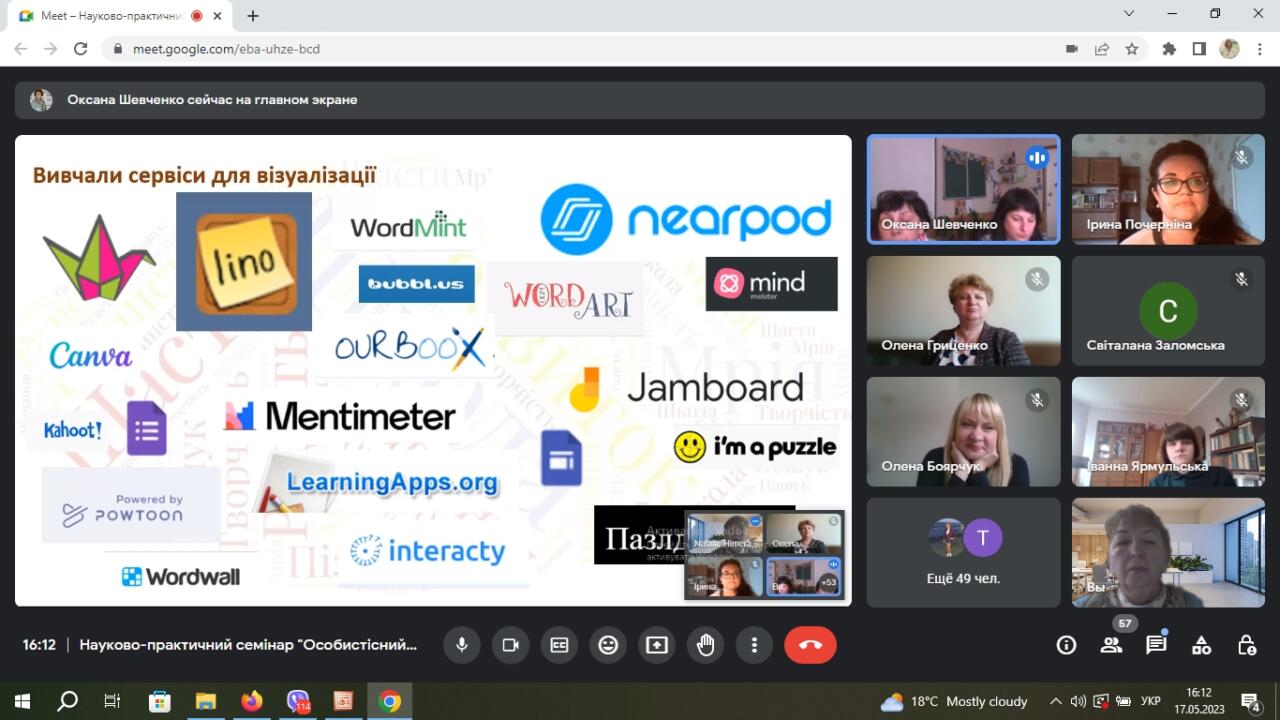Viewport: 1280px width, 720px height.
Task: Click the Chrome taskbar icon
Action: tap(390, 701)
